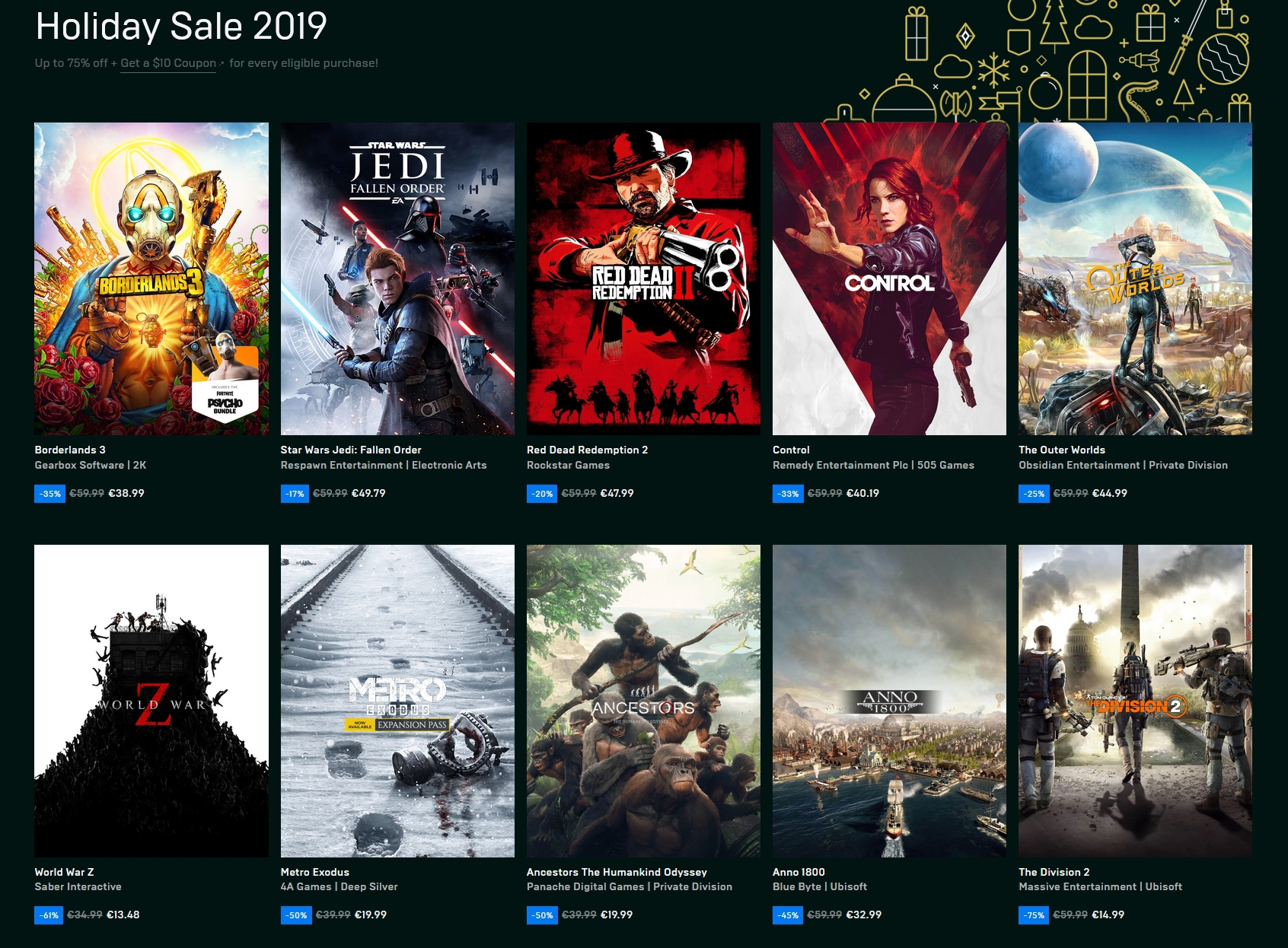Select the World War Z cover
Viewport: 1288px width, 948px height.
click(151, 701)
